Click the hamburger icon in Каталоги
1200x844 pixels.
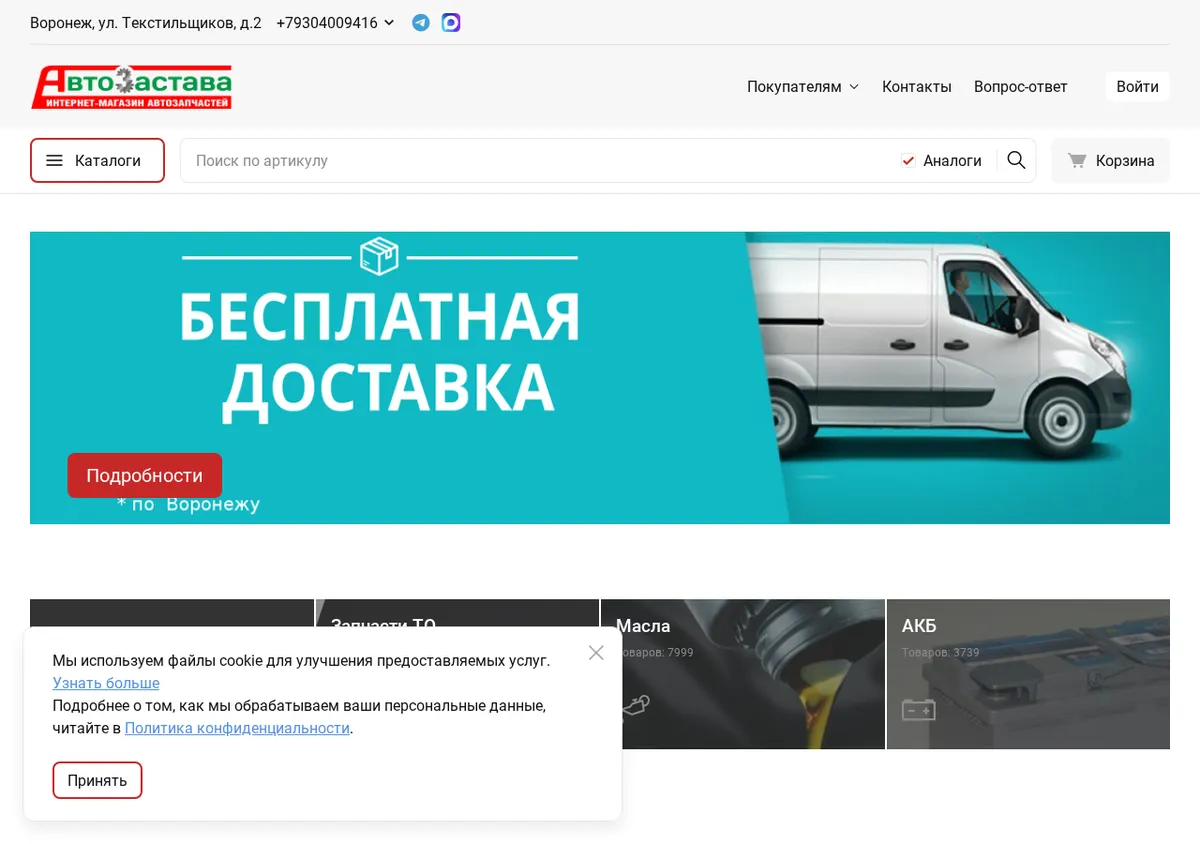pyautogui.click(x=55, y=160)
